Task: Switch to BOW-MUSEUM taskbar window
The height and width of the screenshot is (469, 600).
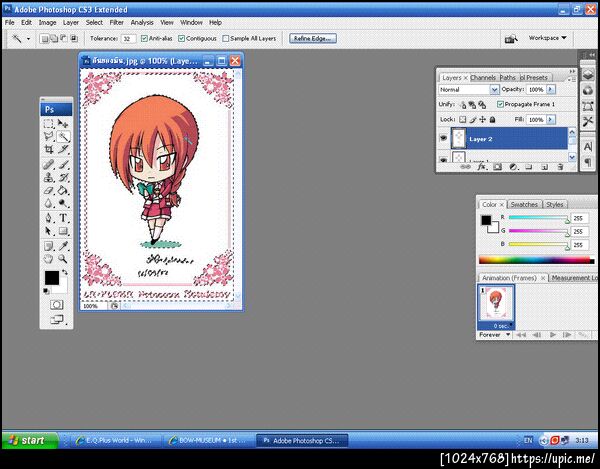Action: click(209, 441)
